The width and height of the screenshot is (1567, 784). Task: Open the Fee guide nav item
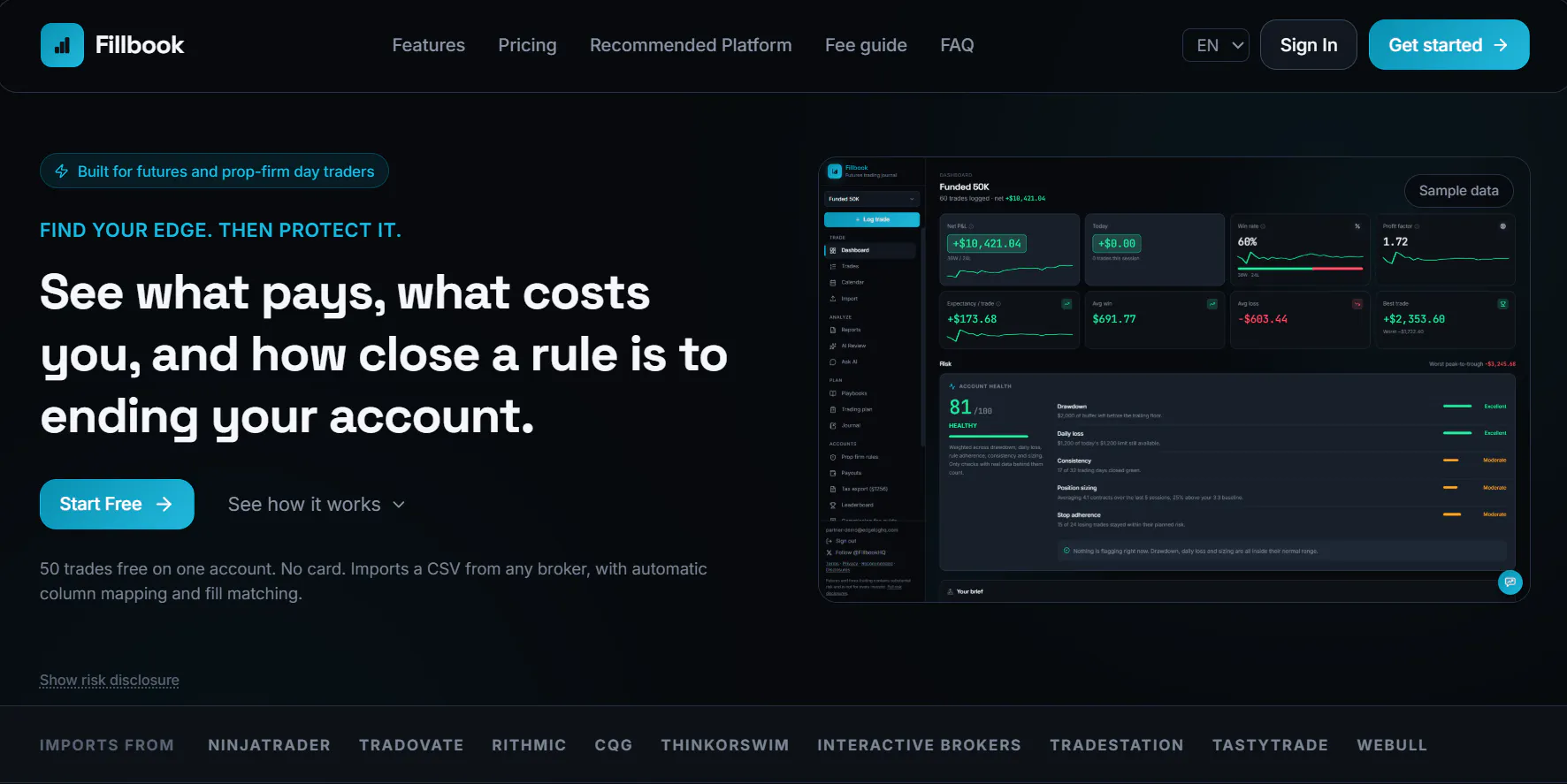pyautogui.click(x=866, y=45)
